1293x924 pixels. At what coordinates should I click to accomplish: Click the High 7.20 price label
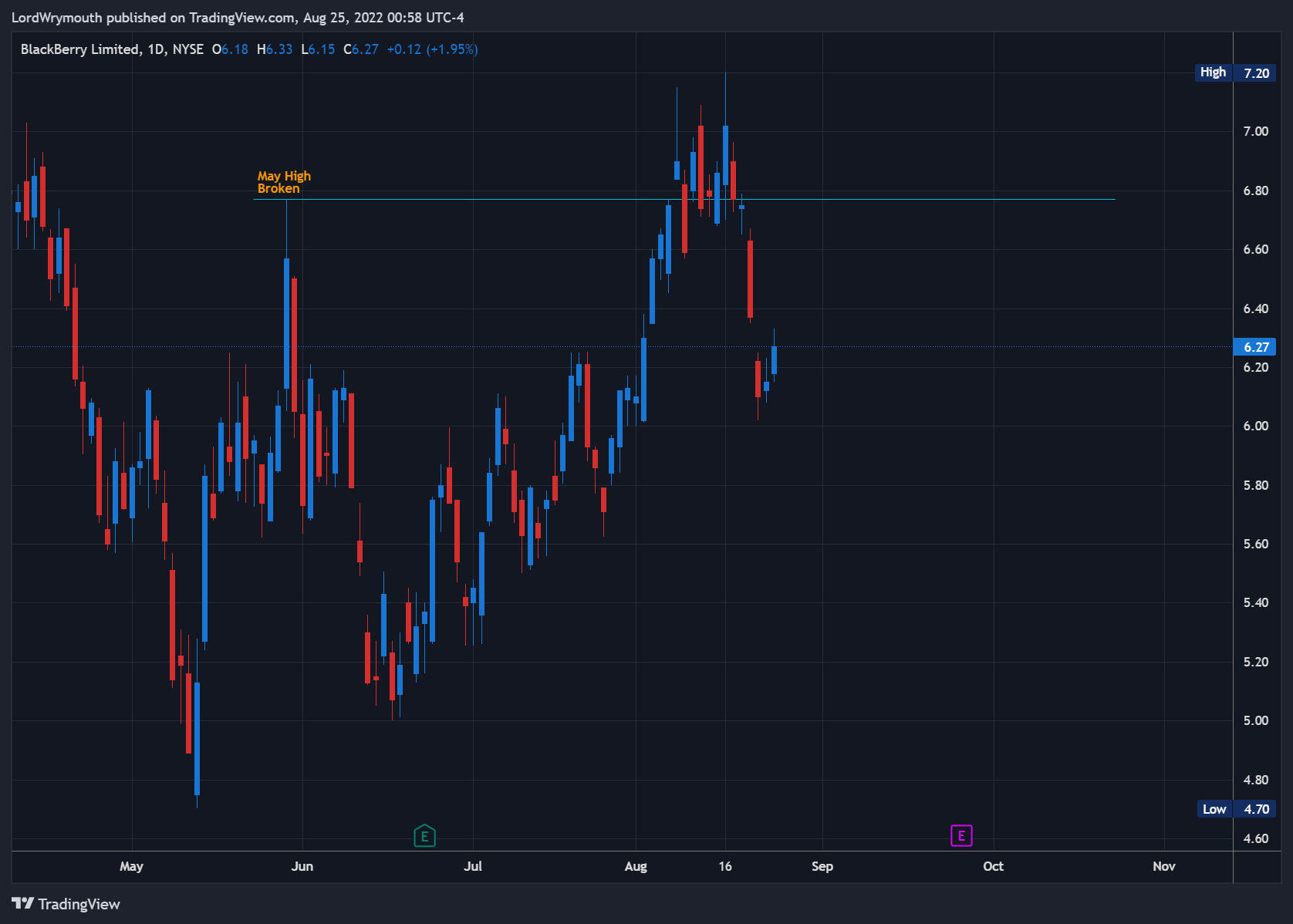click(1235, 73)
